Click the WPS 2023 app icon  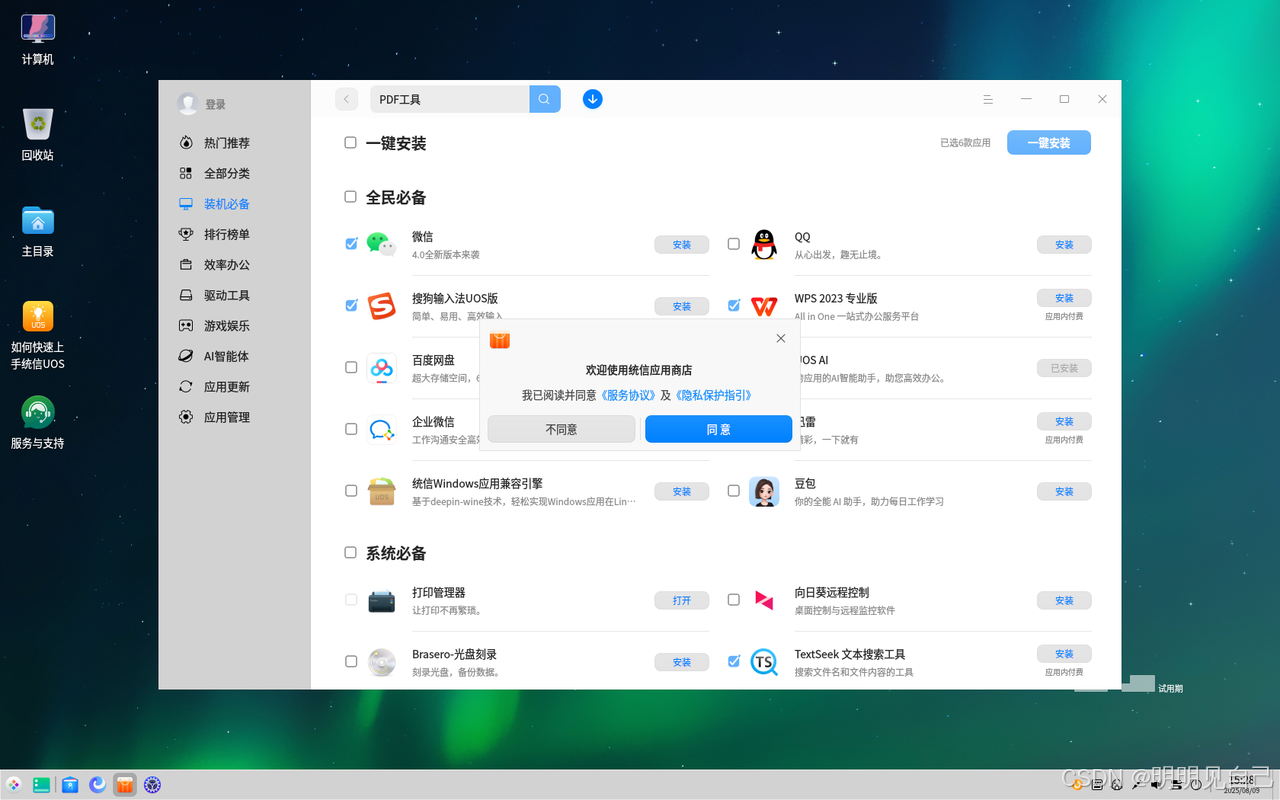click(764, 306)
